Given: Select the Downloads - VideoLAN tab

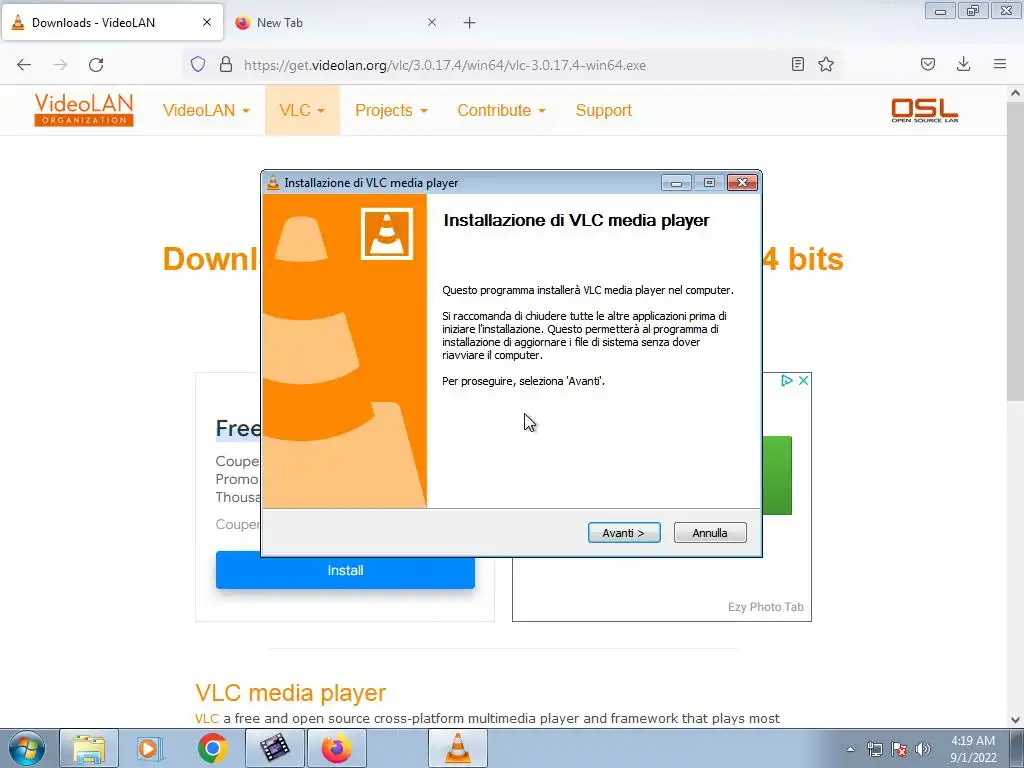Looking at the screenshot, I should point(112,23).
